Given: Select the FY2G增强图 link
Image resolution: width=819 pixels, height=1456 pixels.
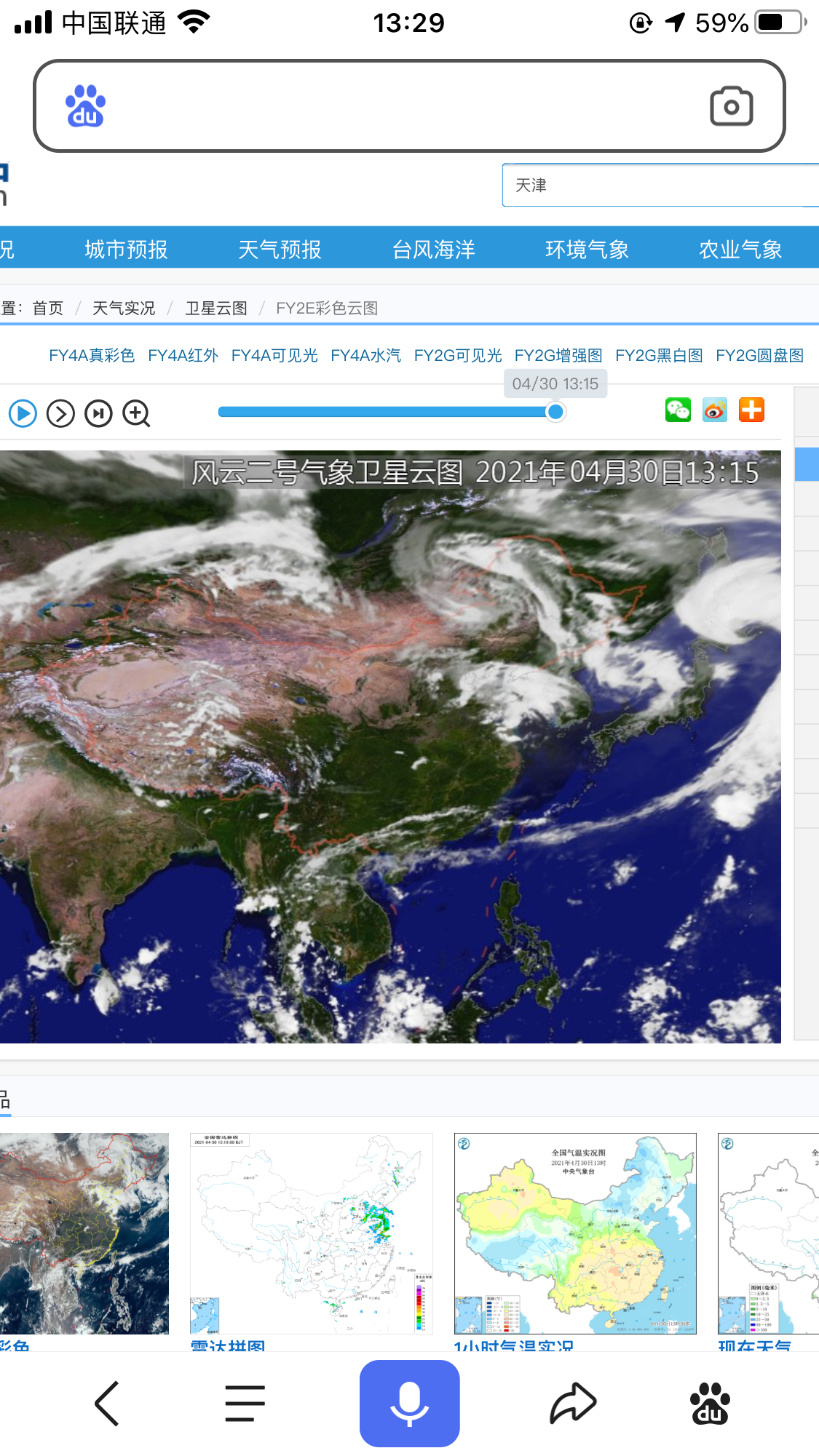Looking at the screenshot, I should [558, 355].
